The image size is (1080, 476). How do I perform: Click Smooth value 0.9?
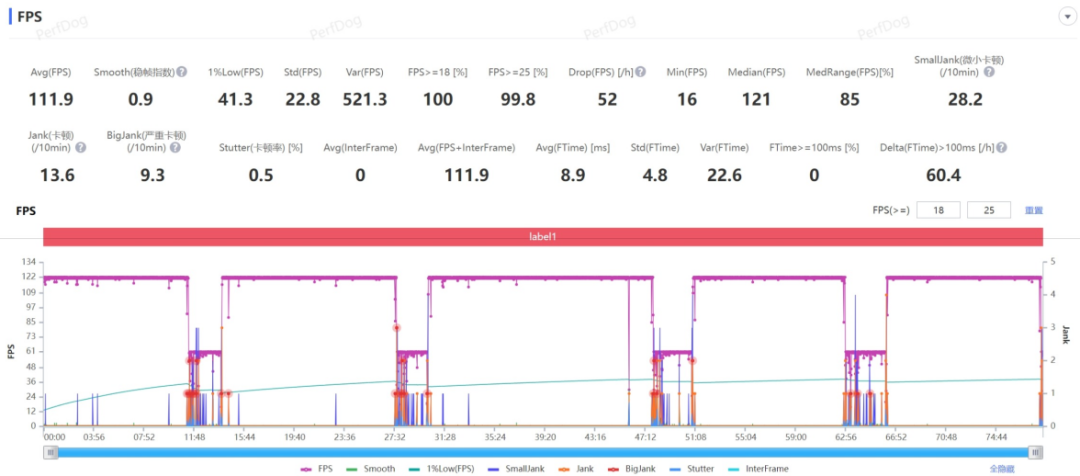coord(141,100)
